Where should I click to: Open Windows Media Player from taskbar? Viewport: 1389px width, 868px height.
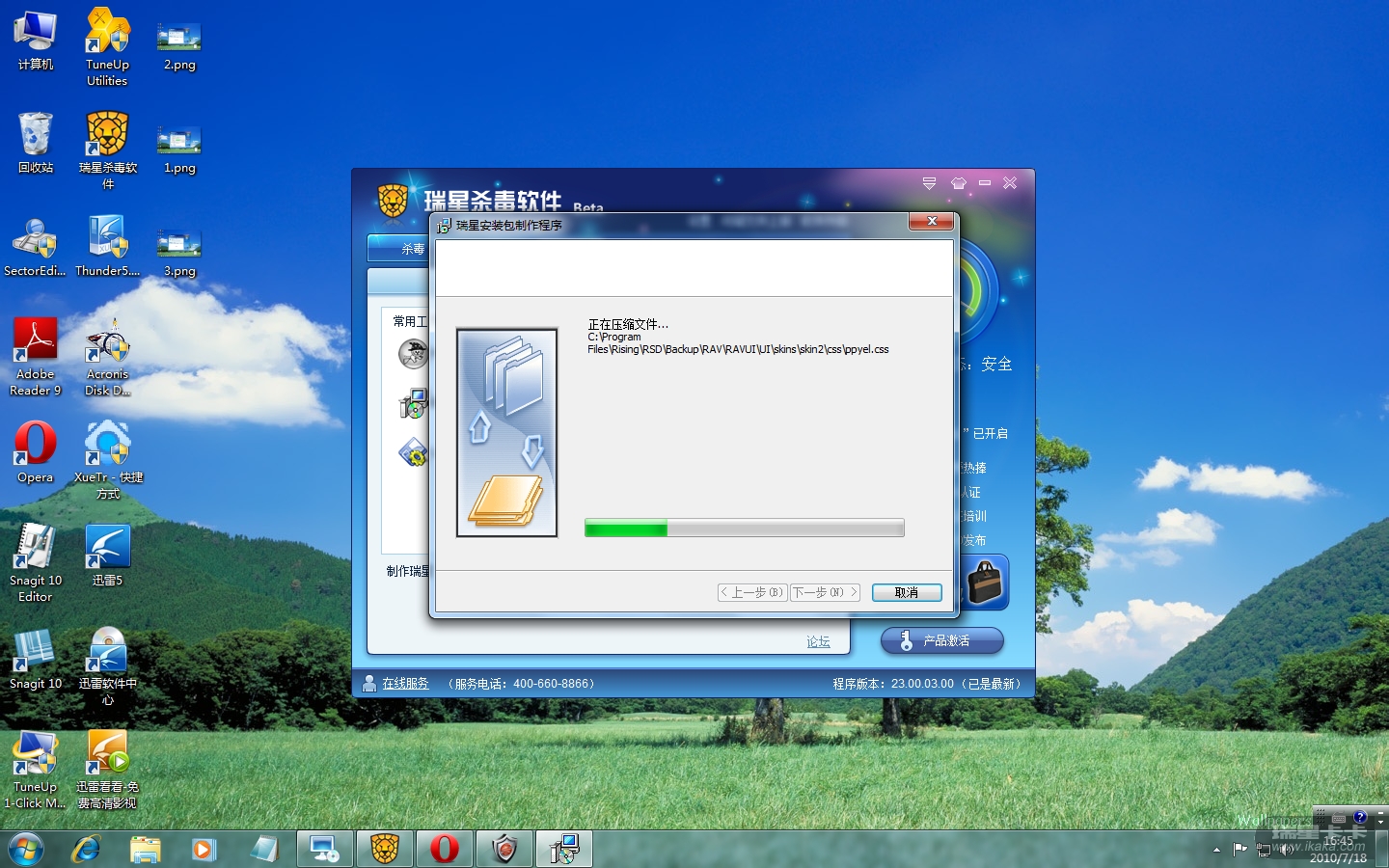204,849
